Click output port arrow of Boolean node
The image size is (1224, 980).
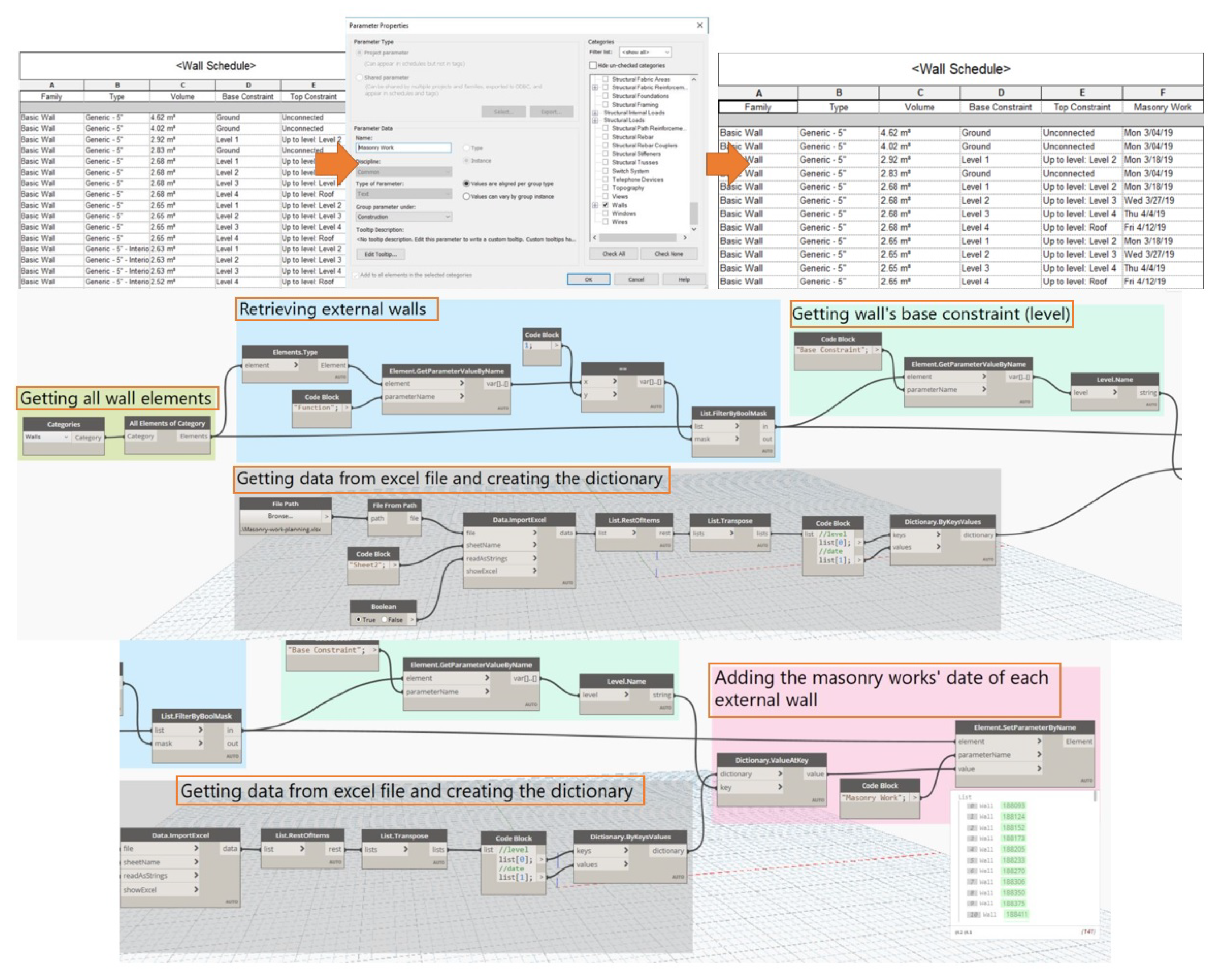pos(412,619)
